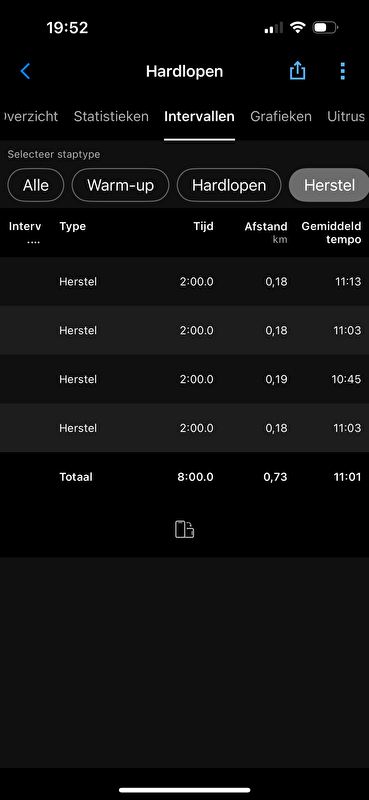369x800 pixels.
Task: Select the Alle step type filter
Action: point(36,185)
